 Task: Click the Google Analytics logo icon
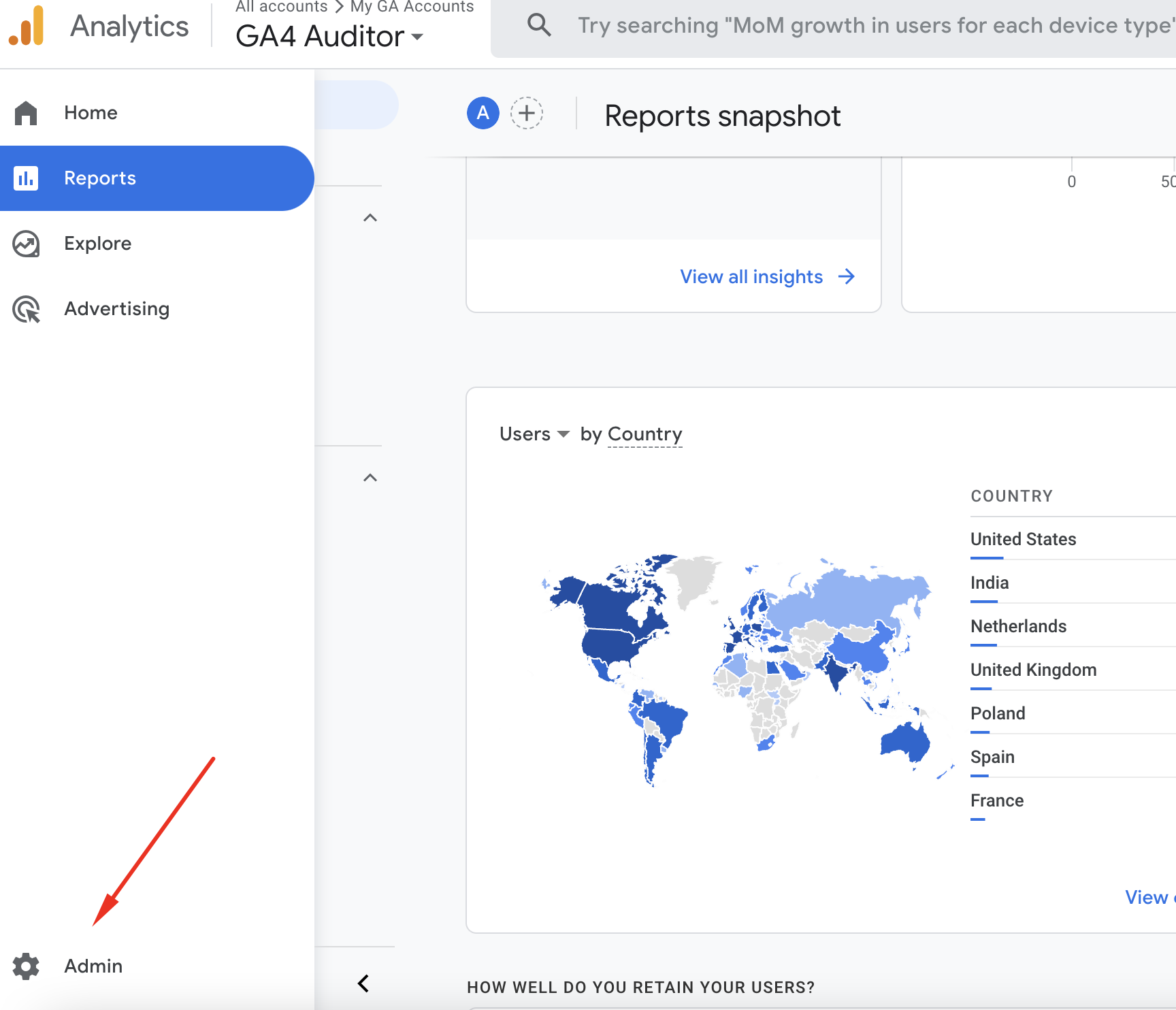(x=27, y=26)
